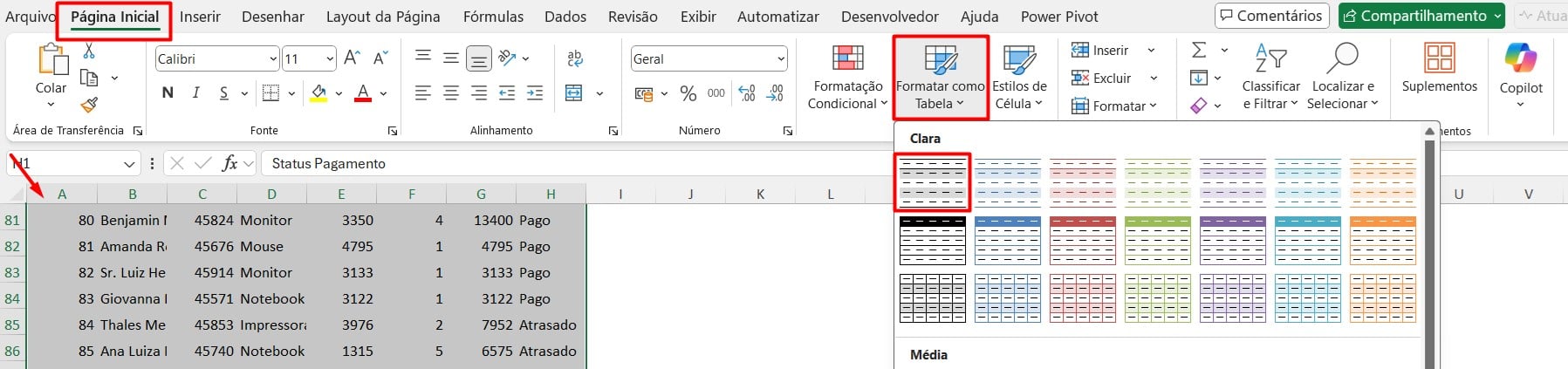Viewport: 1568px width, 369px height.
Task: Expand the Geral number format dropdown
Action: (x=780, y=58)
